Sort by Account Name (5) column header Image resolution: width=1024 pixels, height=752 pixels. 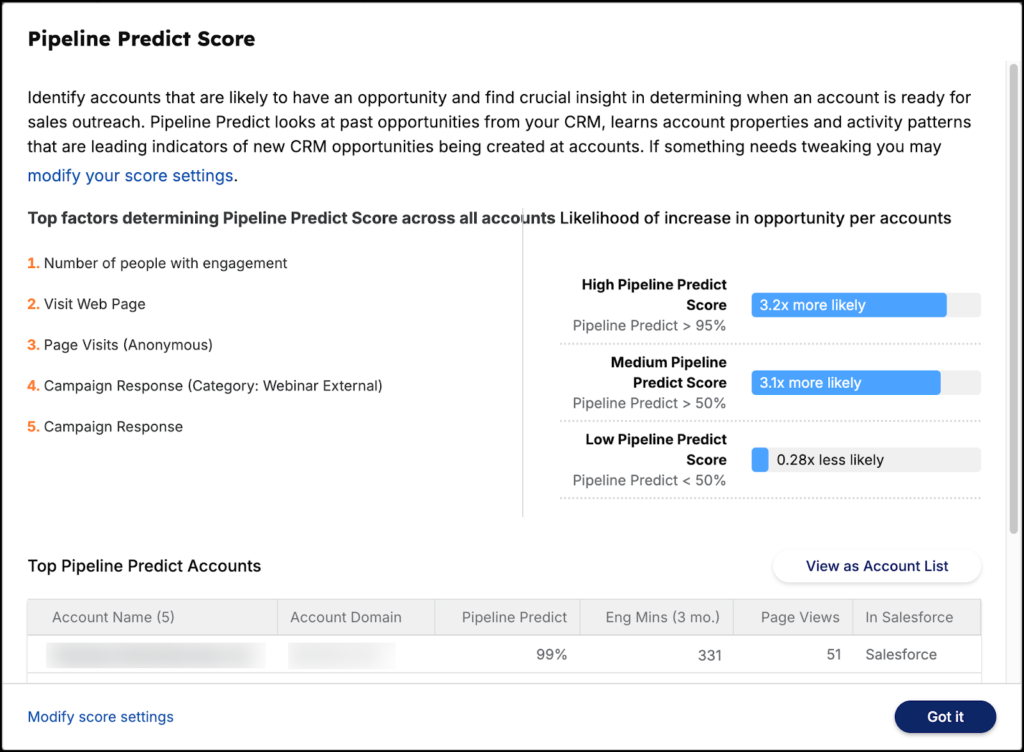[x=113, y=617]
